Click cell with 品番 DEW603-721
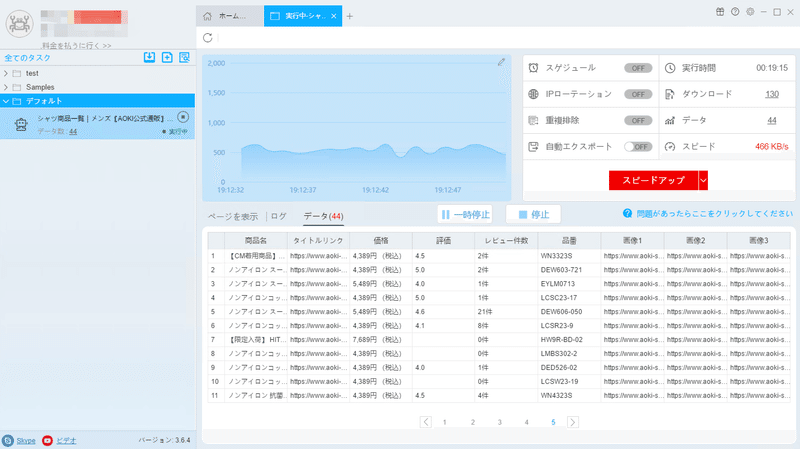800x449 pixels. [569, 270]
